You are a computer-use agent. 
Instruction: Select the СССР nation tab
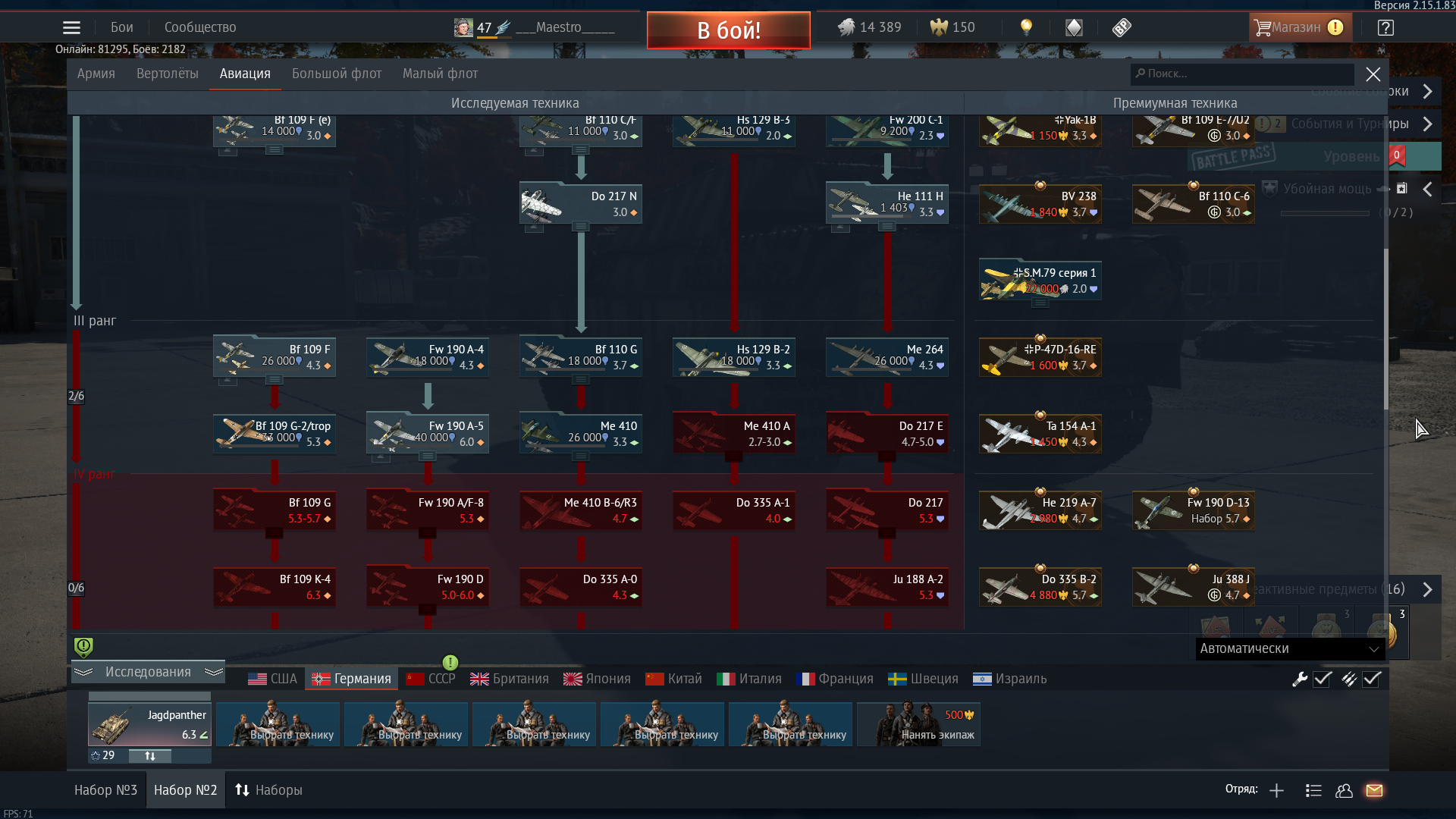pos(431,679)
